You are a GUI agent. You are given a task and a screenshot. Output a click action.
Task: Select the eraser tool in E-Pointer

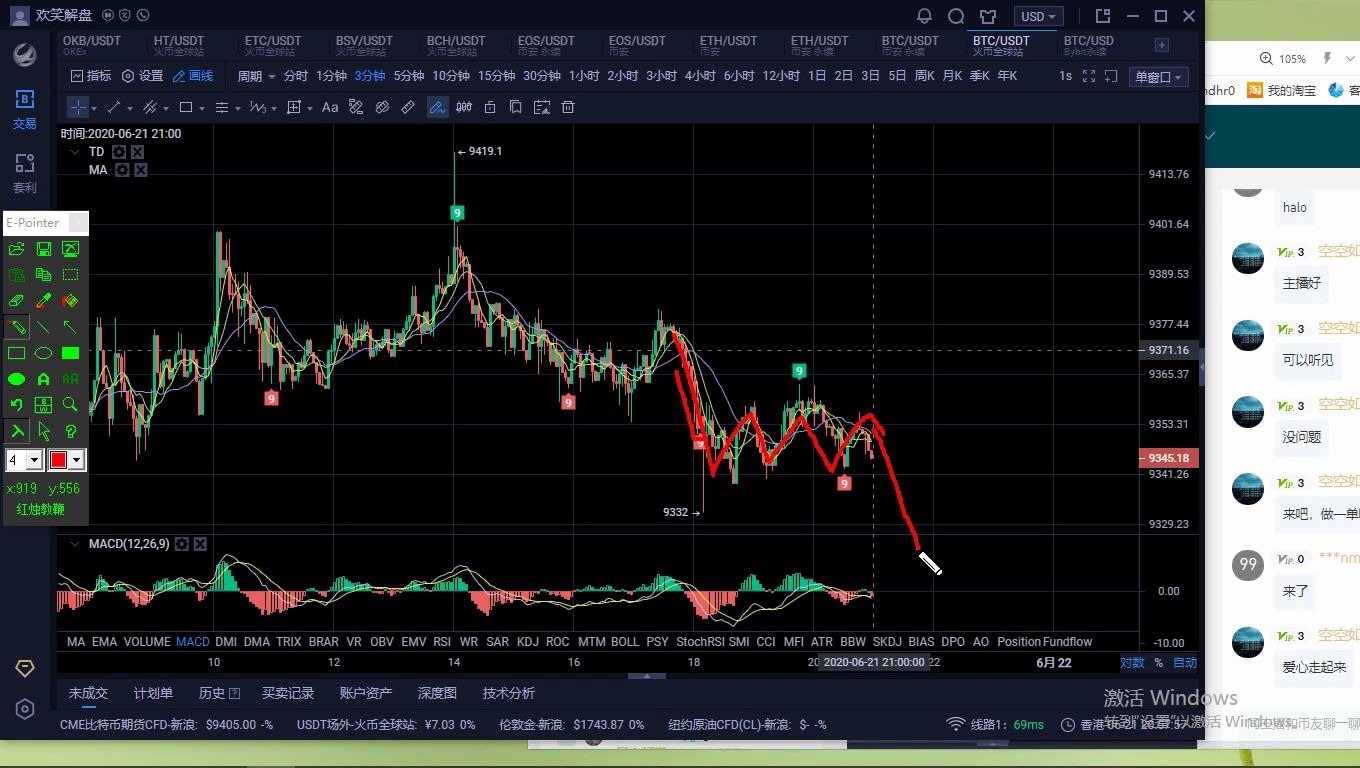pos(17,301)
